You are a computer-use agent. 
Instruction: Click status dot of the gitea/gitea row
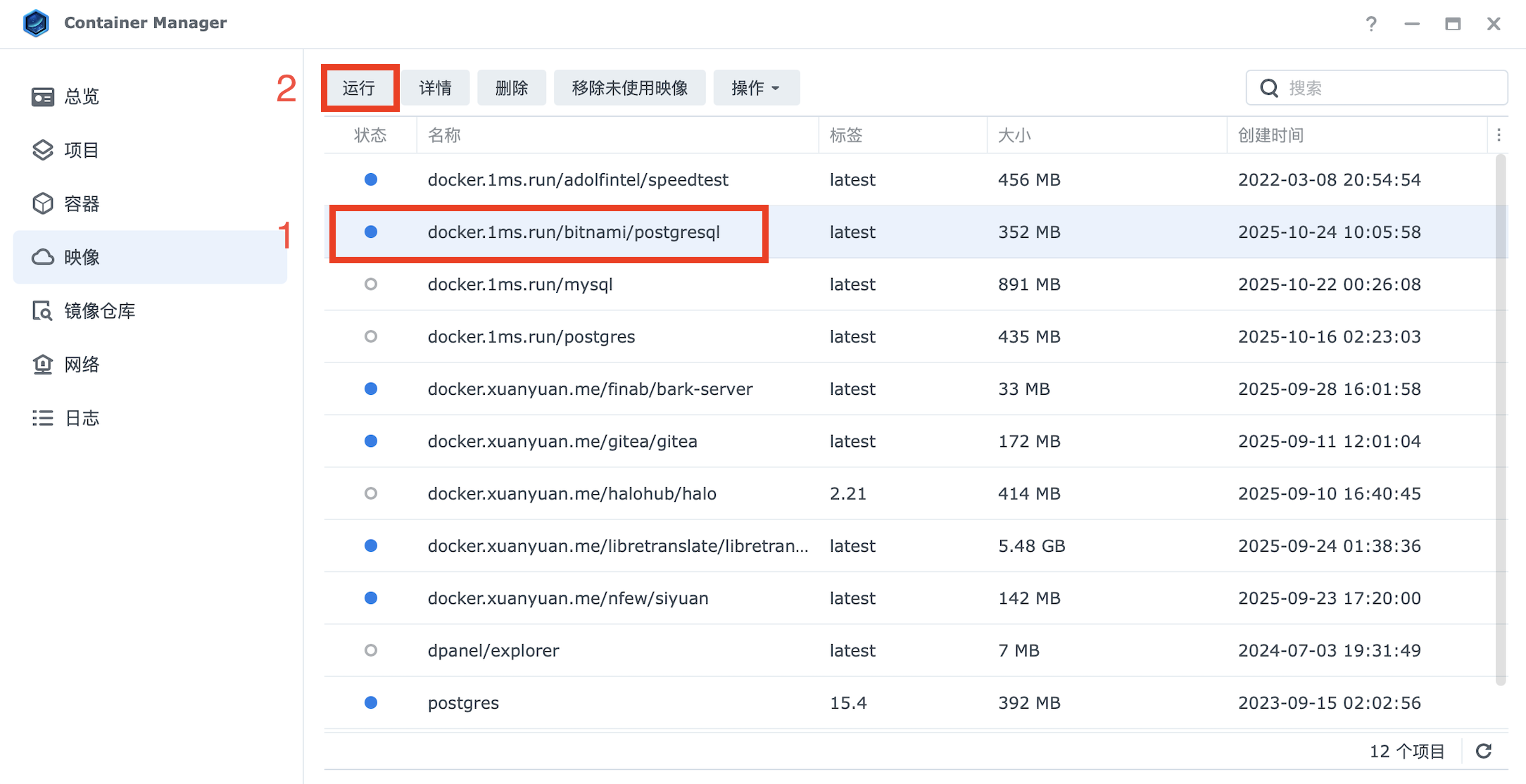point(371,441)
